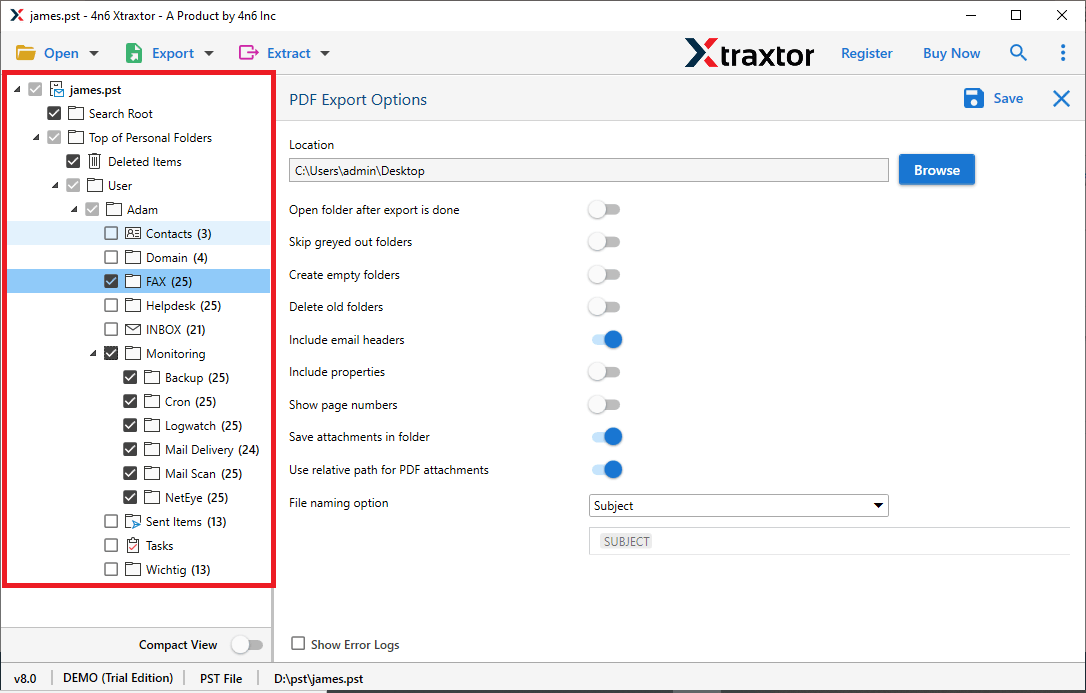Toggle the Compact View switch
Screen dimensions: 1086x693
pyautogui.click(x=246, y=645)
